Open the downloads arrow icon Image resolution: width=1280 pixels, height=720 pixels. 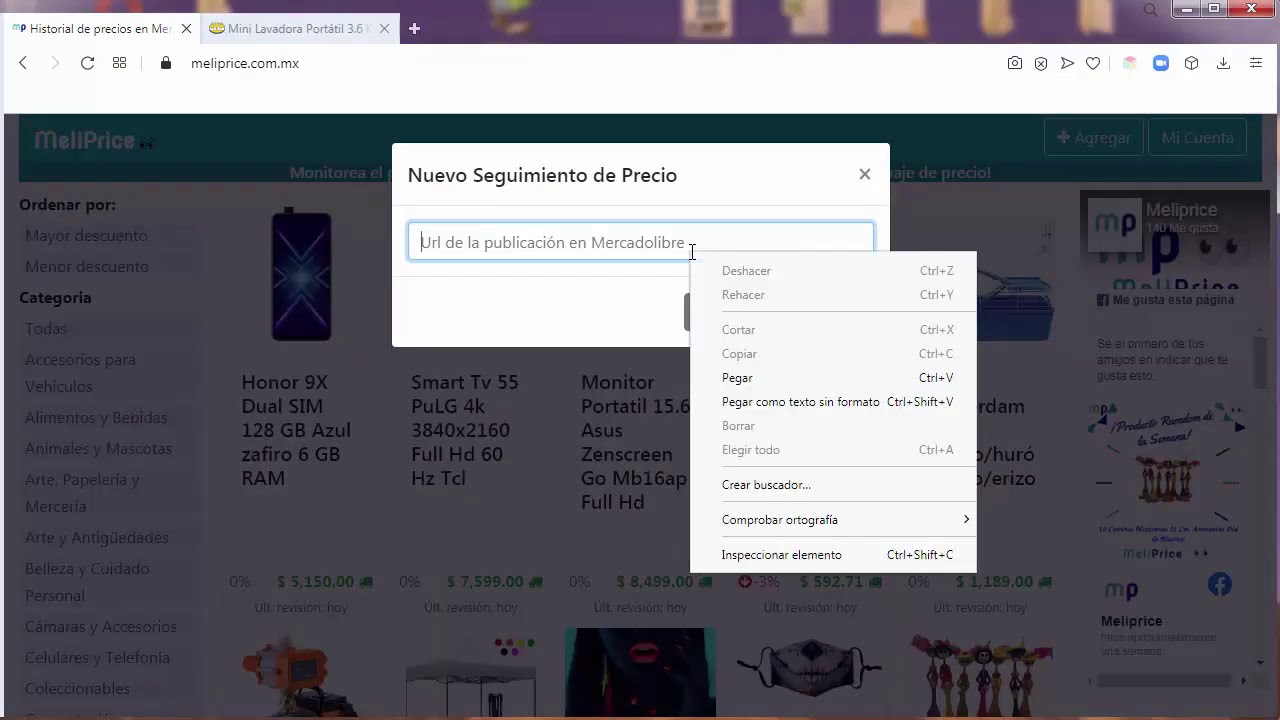(1223, 63)
